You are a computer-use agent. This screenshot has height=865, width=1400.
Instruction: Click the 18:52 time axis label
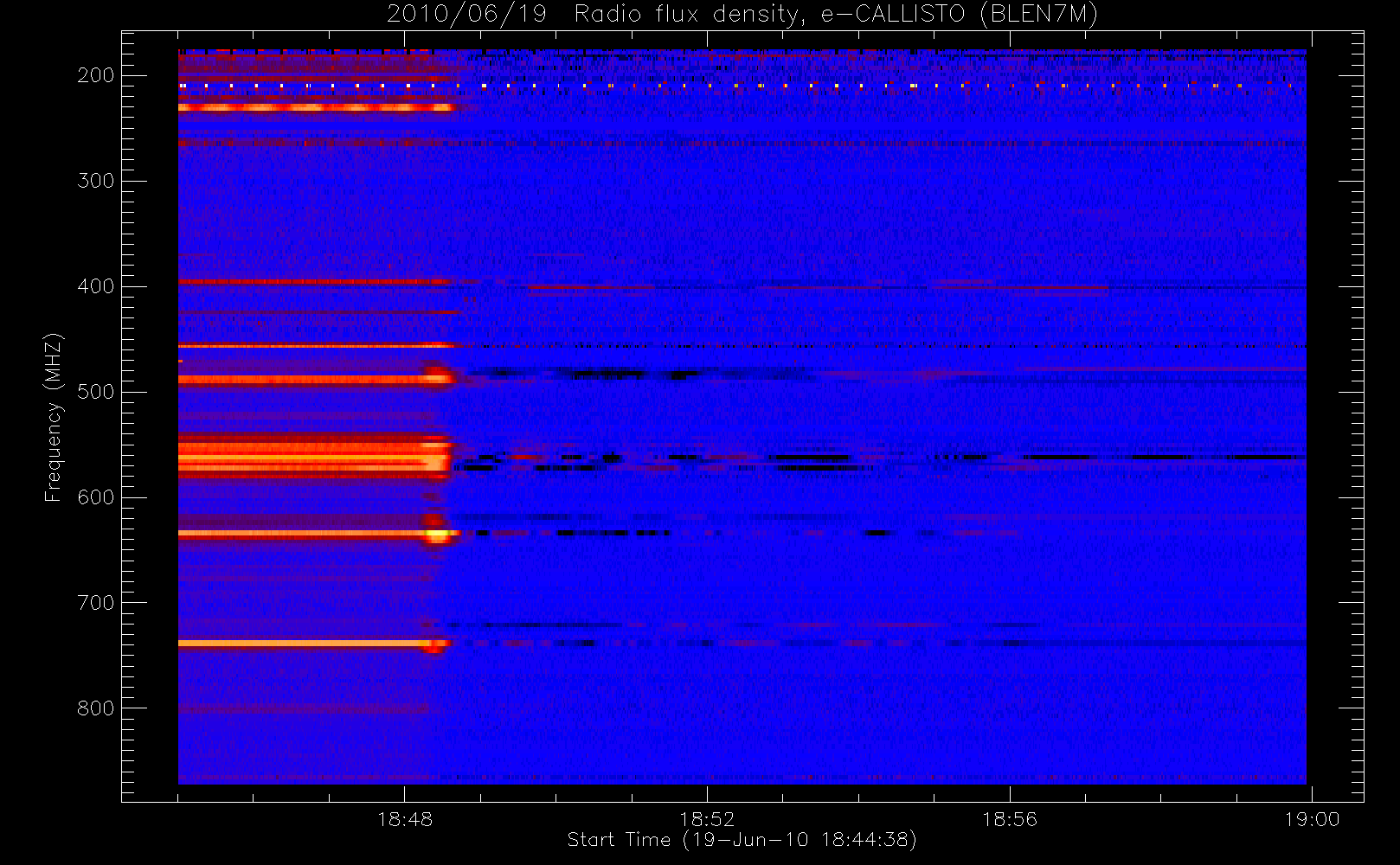pyautogui.click(x=707, y=819)
